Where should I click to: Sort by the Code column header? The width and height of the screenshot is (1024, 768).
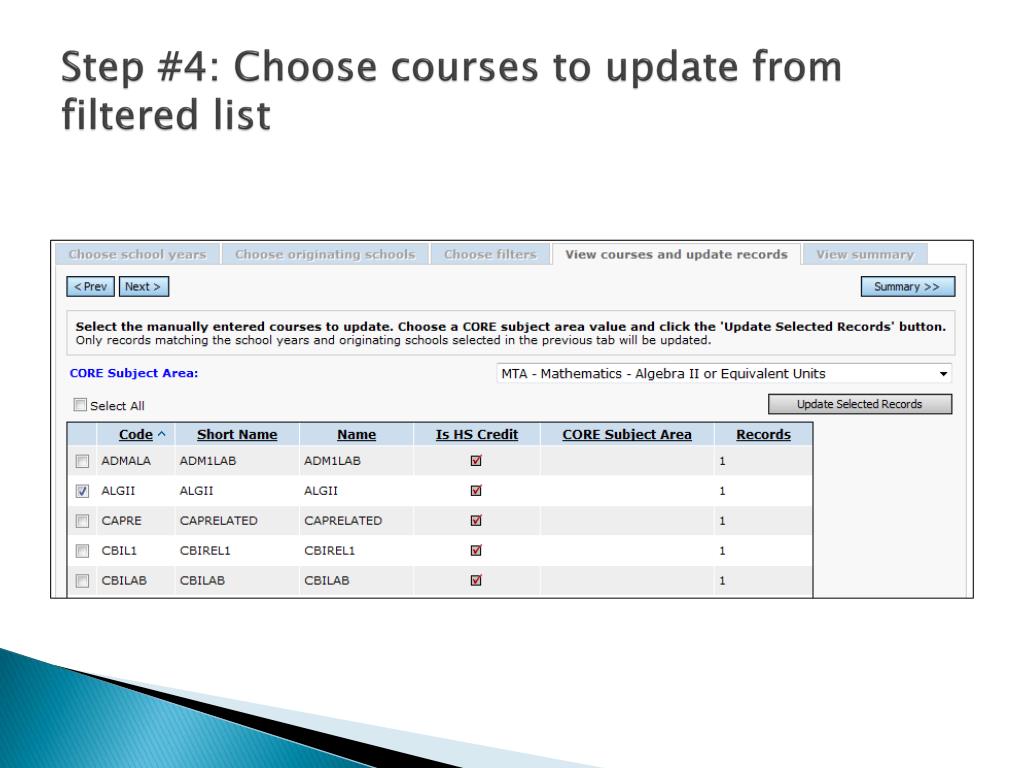[136, 434]
